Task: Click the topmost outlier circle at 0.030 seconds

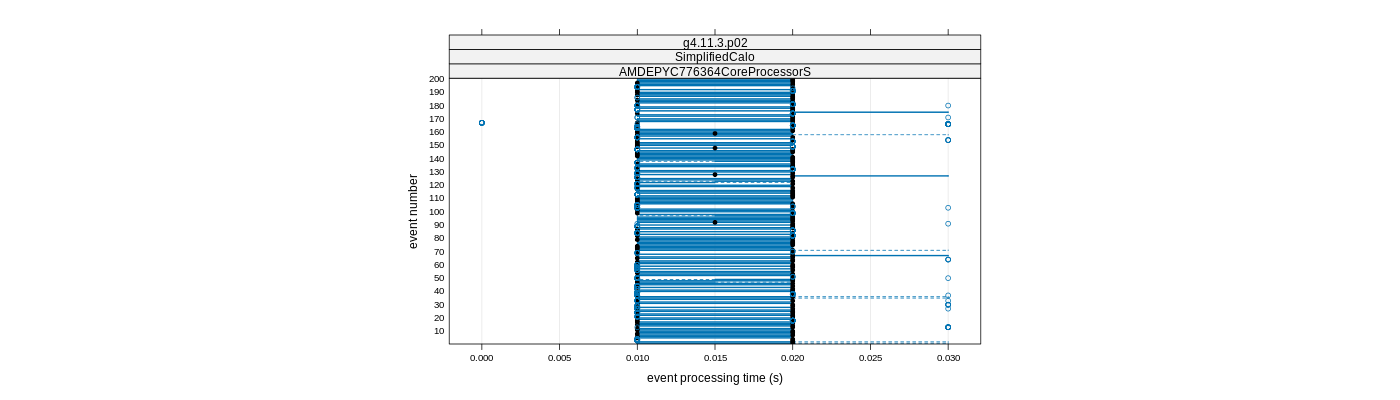Action: [x=948, y=105]
